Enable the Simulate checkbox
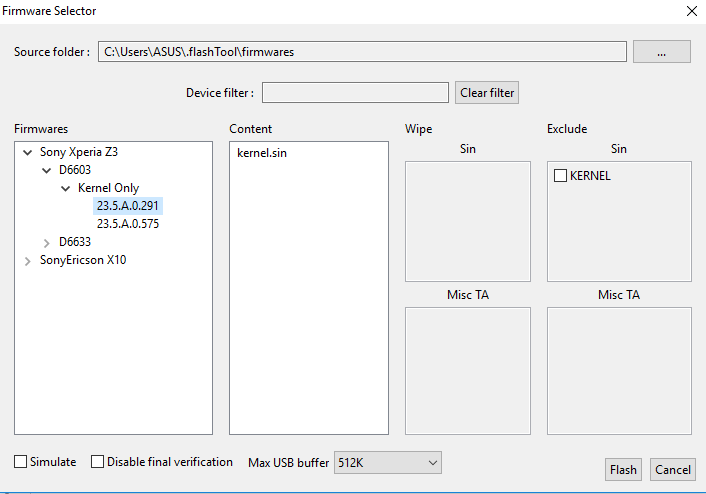Viewport: 706px width, 494px height. point(21,462)
